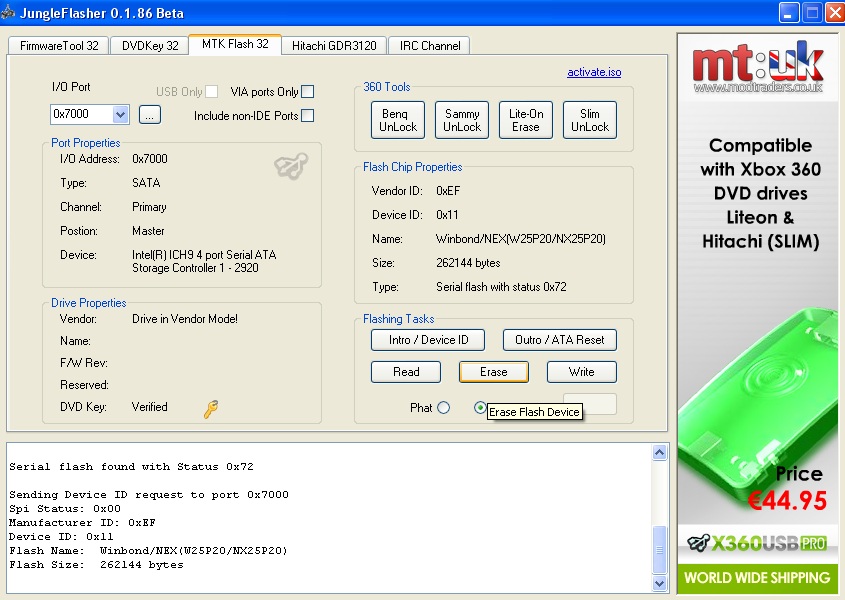Click the "Erase Flash Device" tooltip

[x=534, y=412]
